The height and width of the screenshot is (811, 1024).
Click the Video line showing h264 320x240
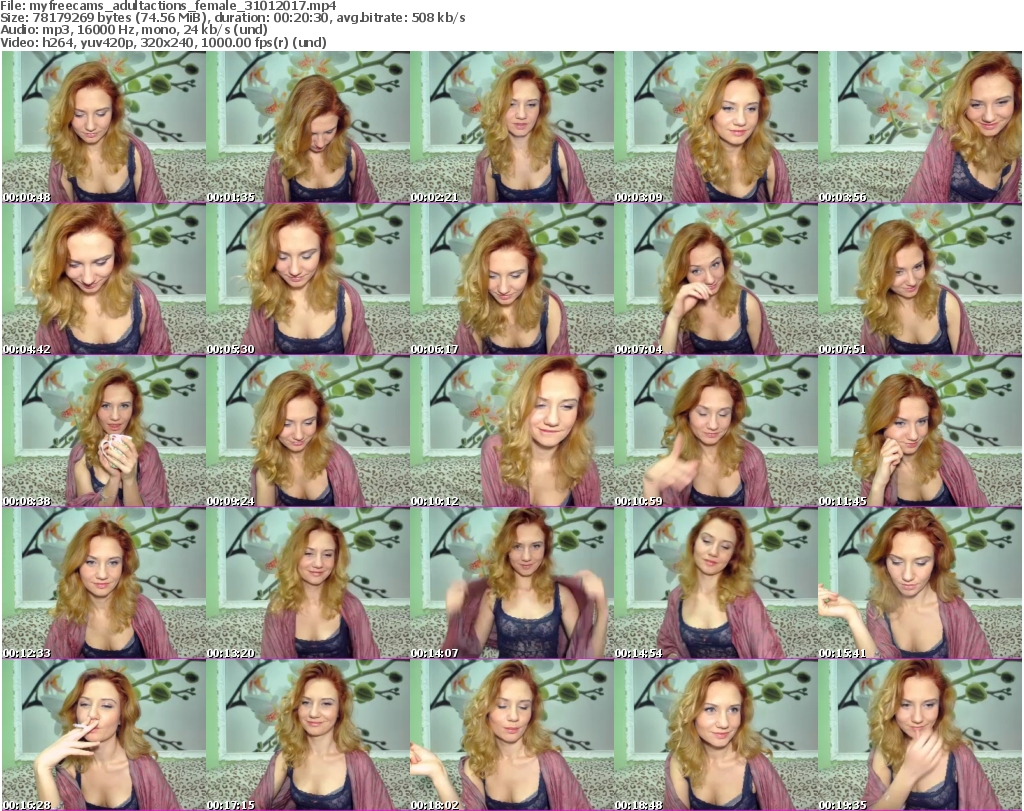pyautogui.click(x=163, y=42)
